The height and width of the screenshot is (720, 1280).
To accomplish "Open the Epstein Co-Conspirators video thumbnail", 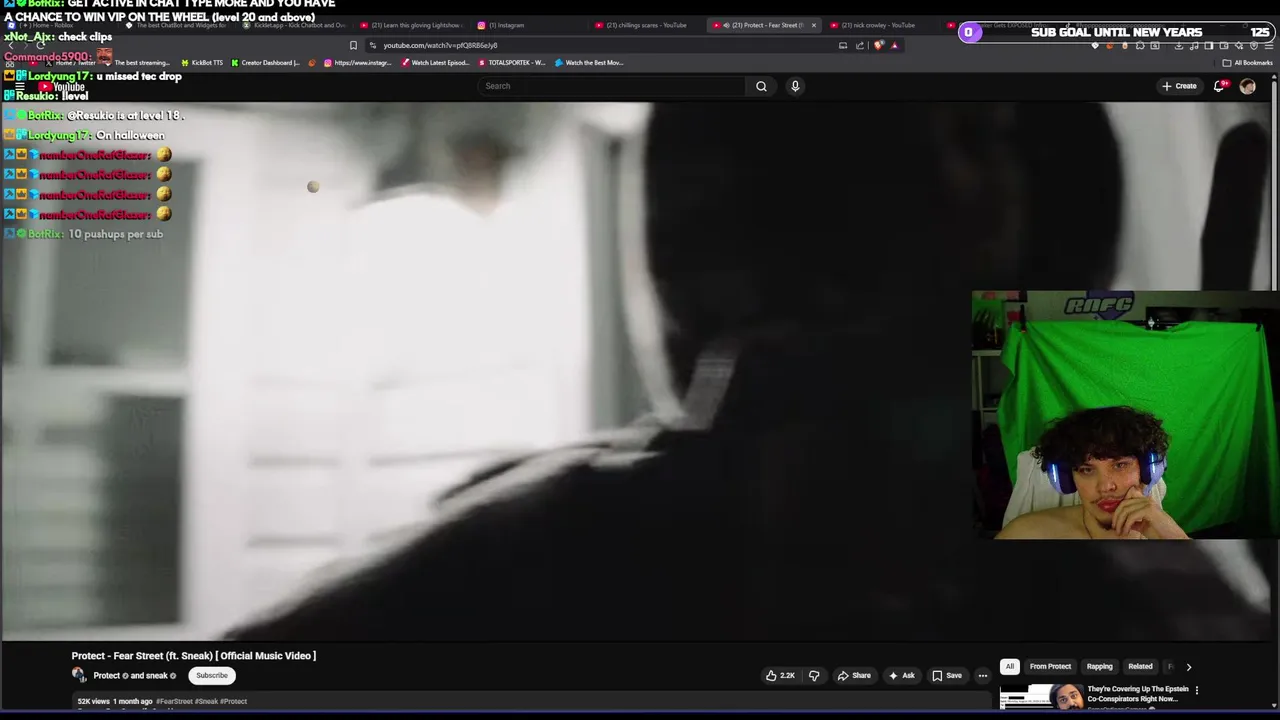I will (1041, 697).
